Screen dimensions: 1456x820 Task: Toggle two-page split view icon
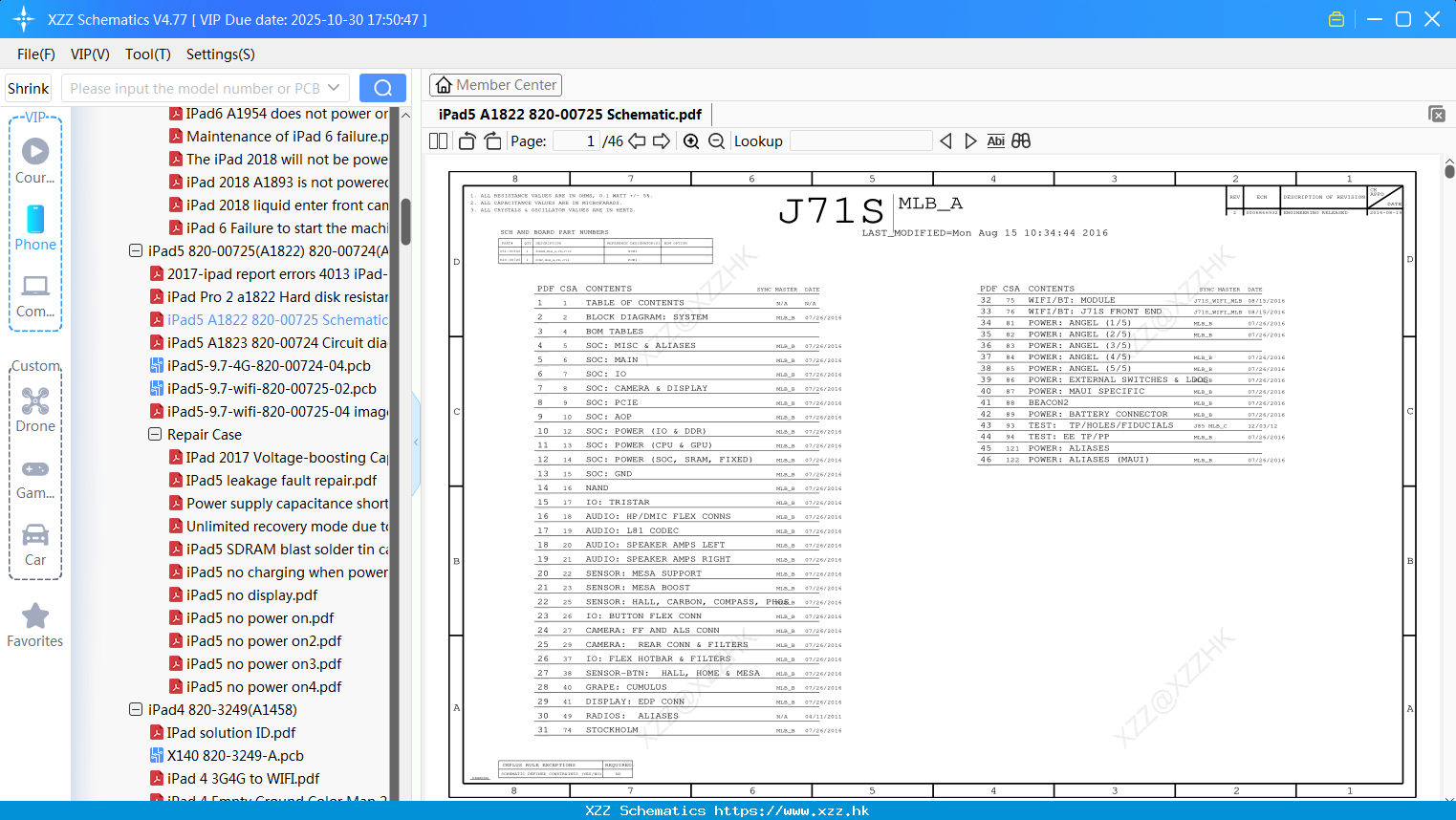(x=439, y=141)
